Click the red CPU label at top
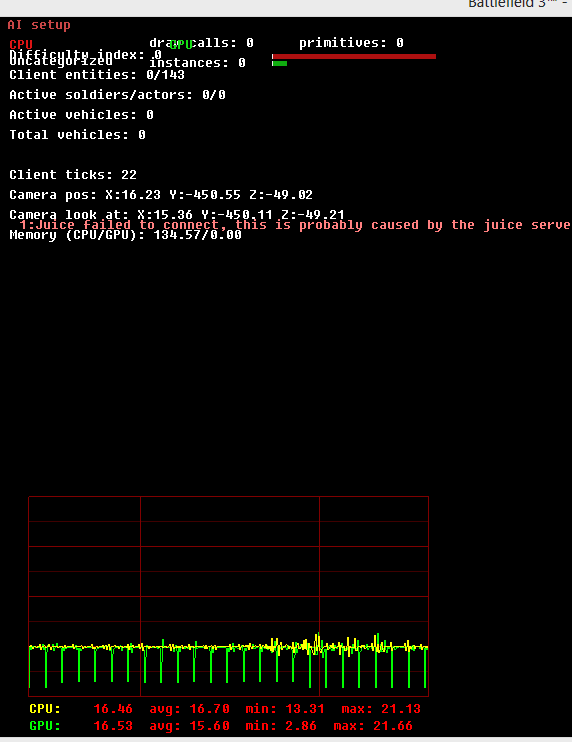This screenshot has width=572, height=742. (x=21, y=45)
